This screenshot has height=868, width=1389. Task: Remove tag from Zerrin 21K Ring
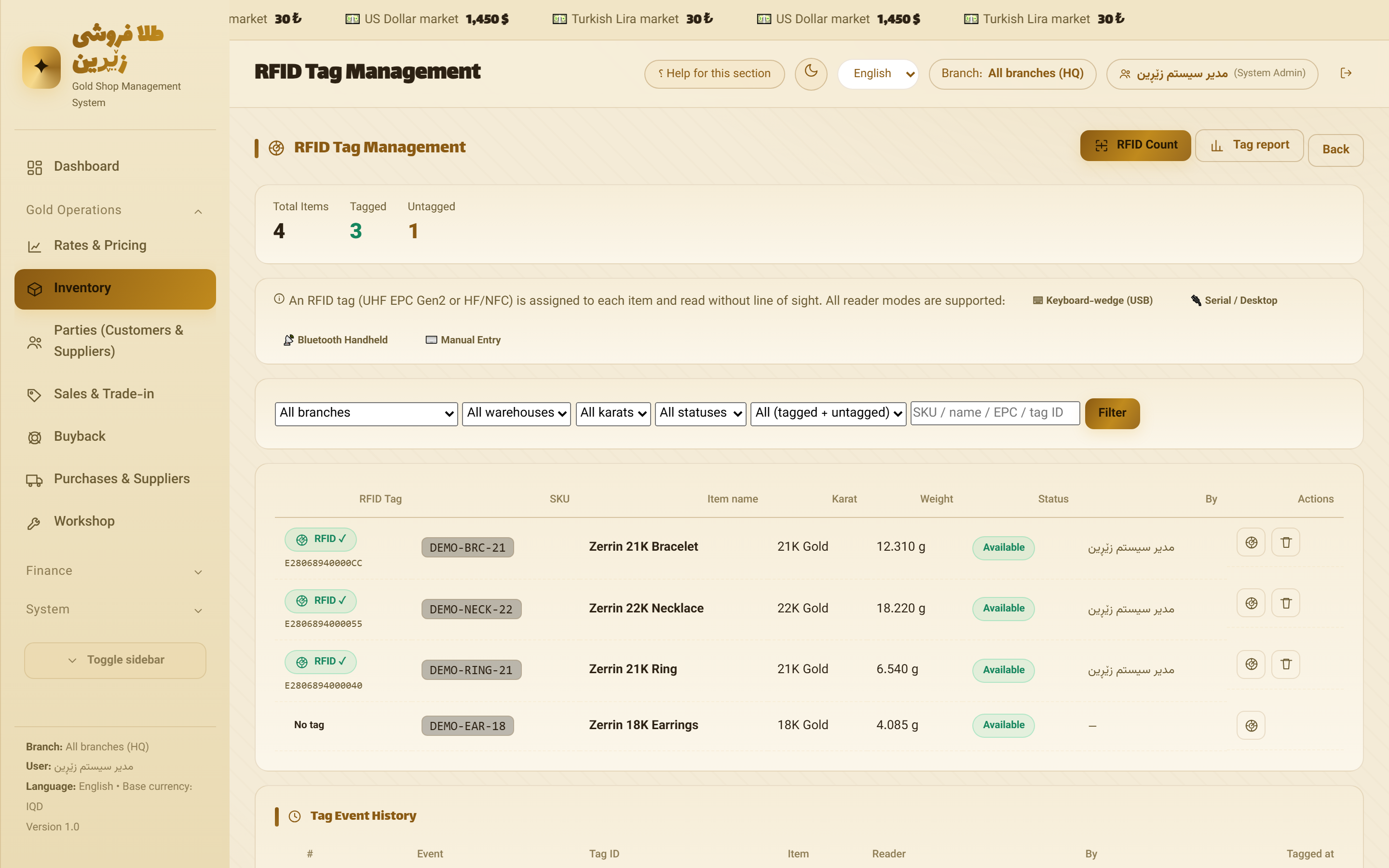tap(1286, 664)
